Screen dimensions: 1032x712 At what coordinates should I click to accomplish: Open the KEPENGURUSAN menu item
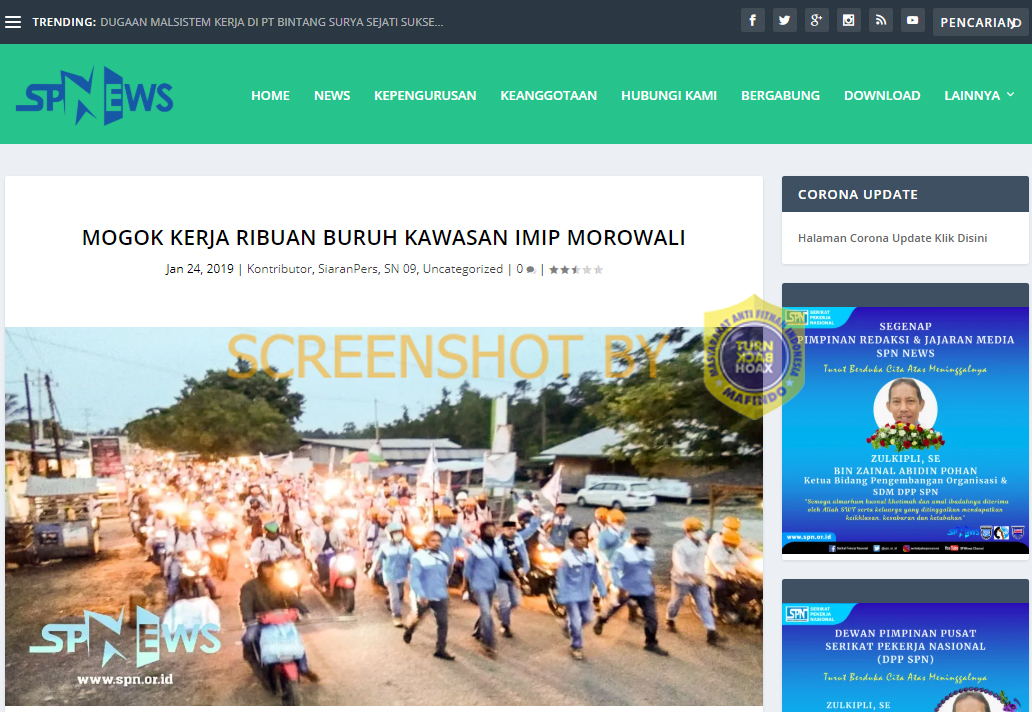click(425, 95)
